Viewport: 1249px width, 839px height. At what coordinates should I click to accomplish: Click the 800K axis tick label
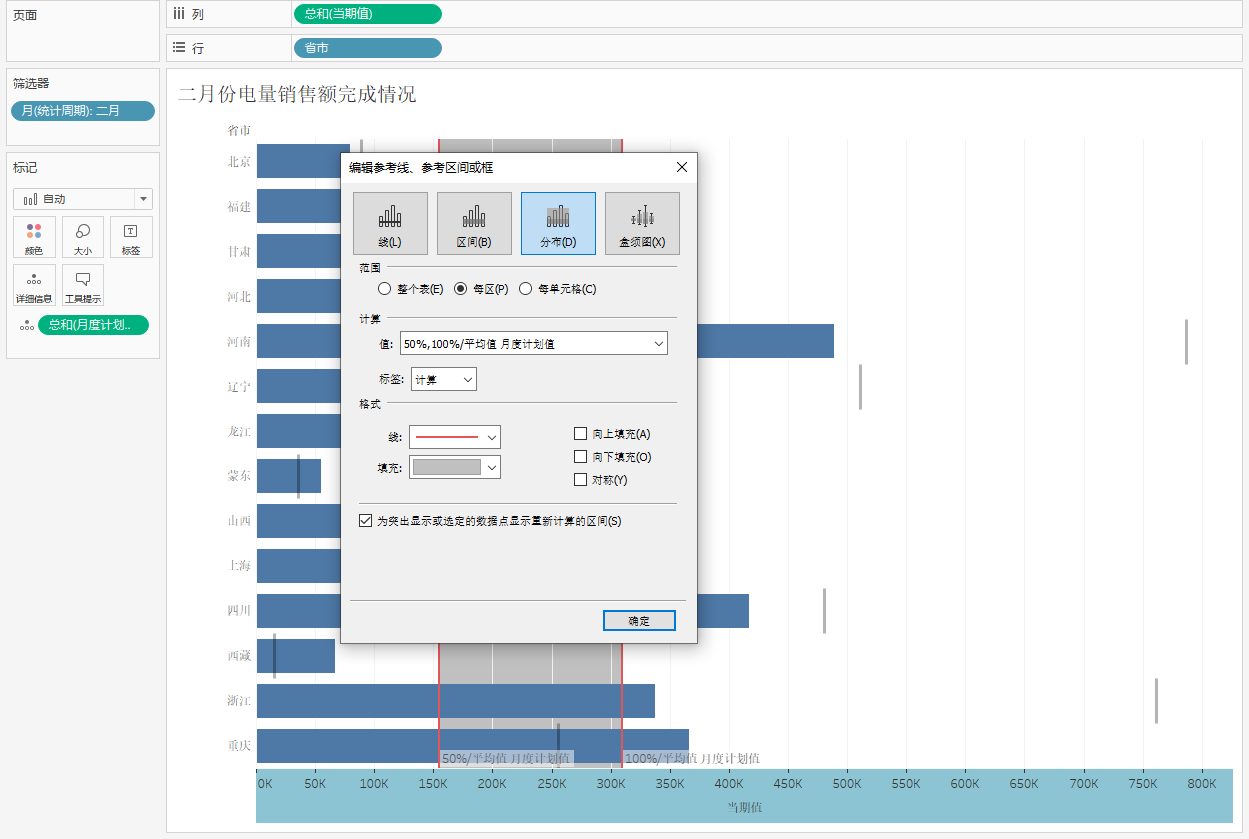coord(1201,784)
